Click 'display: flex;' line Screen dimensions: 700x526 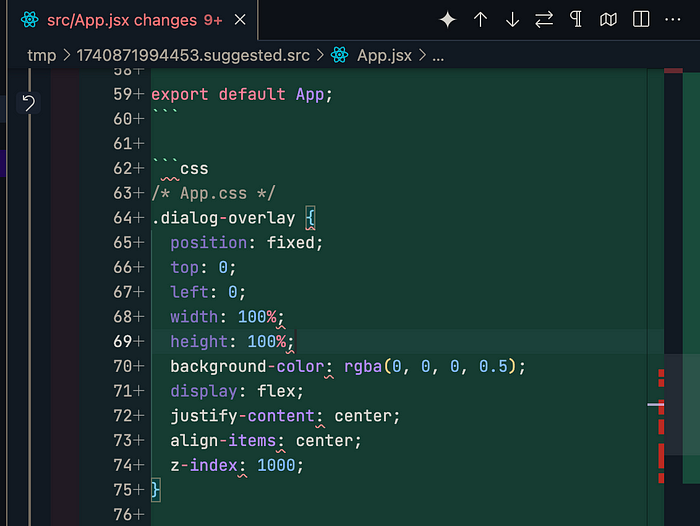click(x=237, y=391)
